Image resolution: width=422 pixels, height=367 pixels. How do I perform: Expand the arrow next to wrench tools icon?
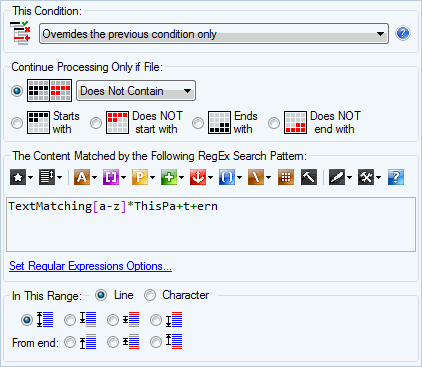coord(378,177)
